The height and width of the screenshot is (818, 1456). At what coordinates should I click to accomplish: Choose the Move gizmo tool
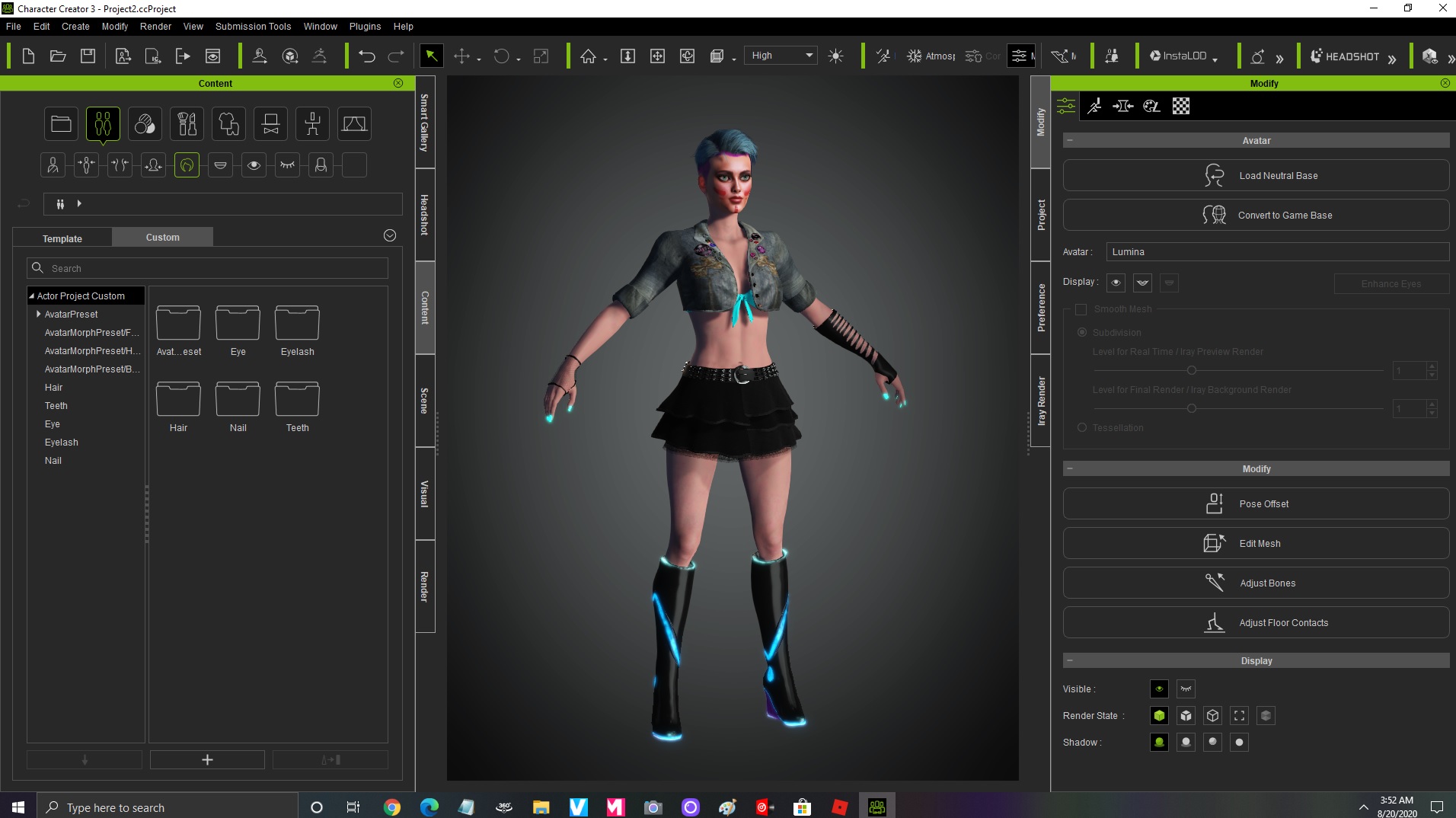point(461,56)
